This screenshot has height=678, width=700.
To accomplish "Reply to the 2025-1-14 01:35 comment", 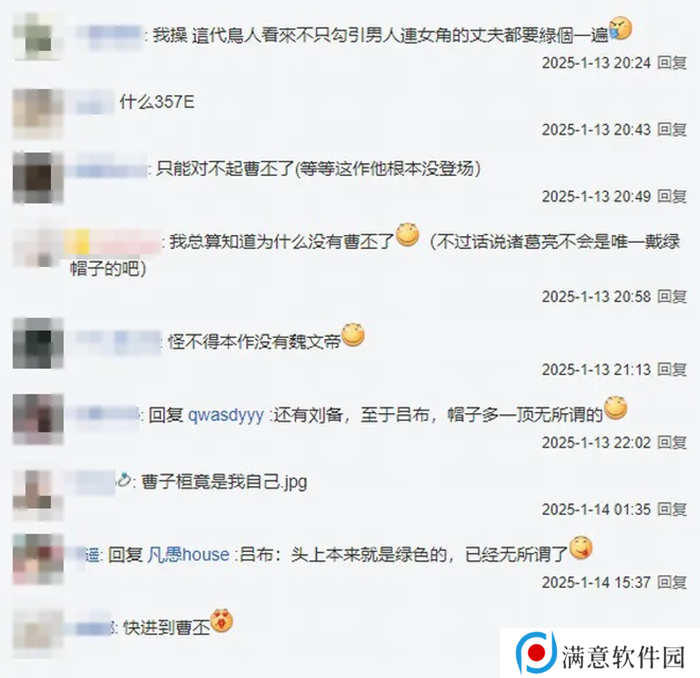I will click(x=672, y=509).
